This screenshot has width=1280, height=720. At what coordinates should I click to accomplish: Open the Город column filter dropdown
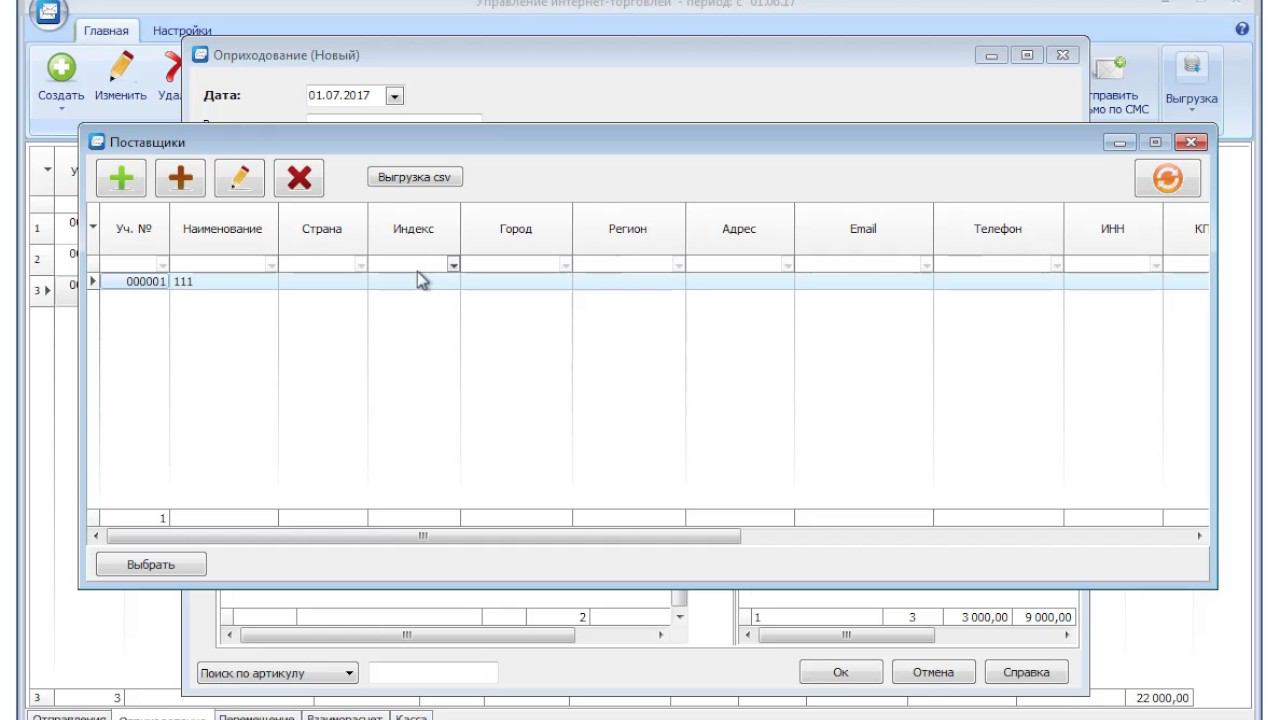click(x=565, y=265)
